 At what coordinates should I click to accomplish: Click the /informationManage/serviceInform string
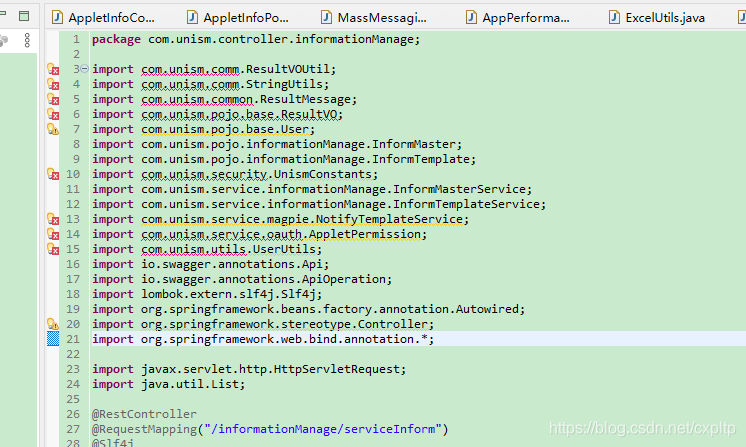323,428
